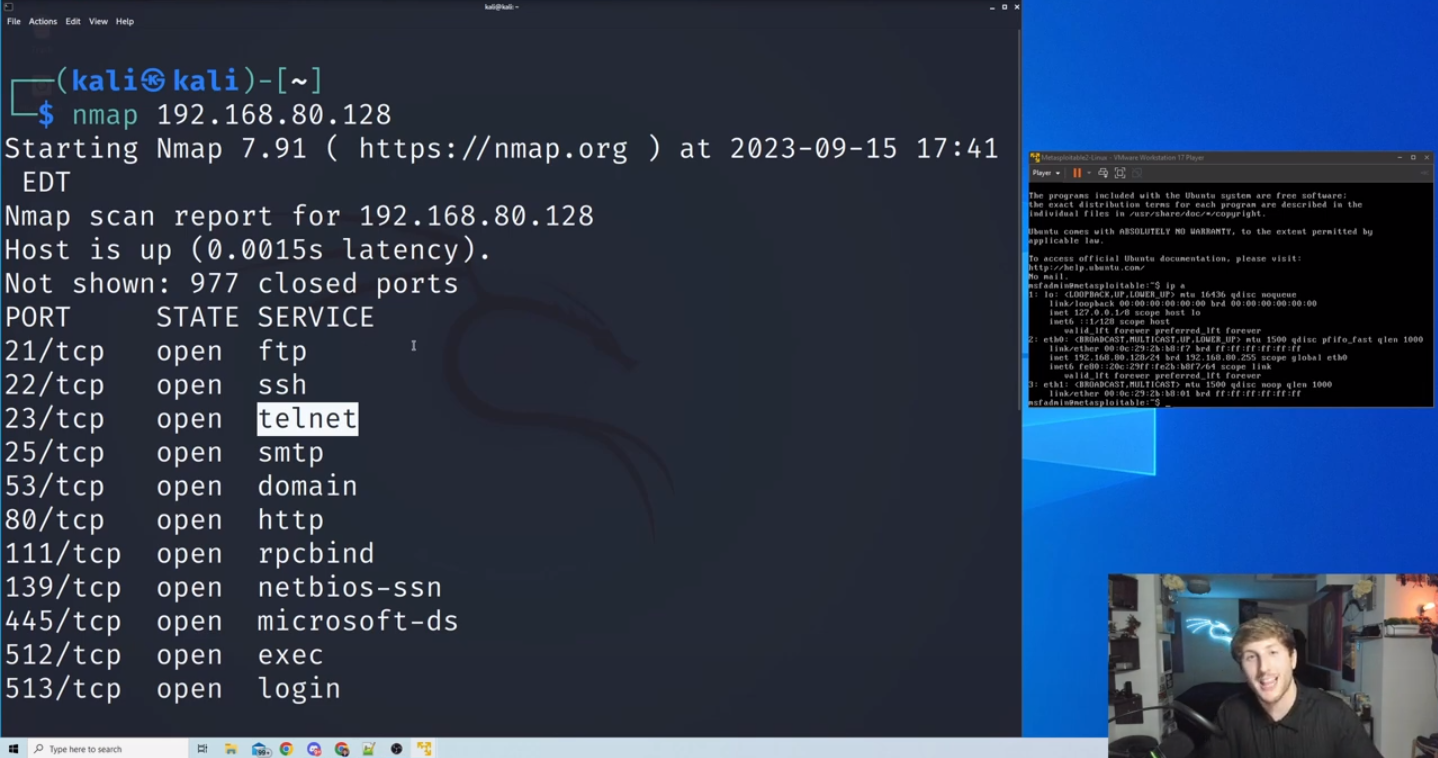Click the highlighted telnet service text

coord(307,419)
